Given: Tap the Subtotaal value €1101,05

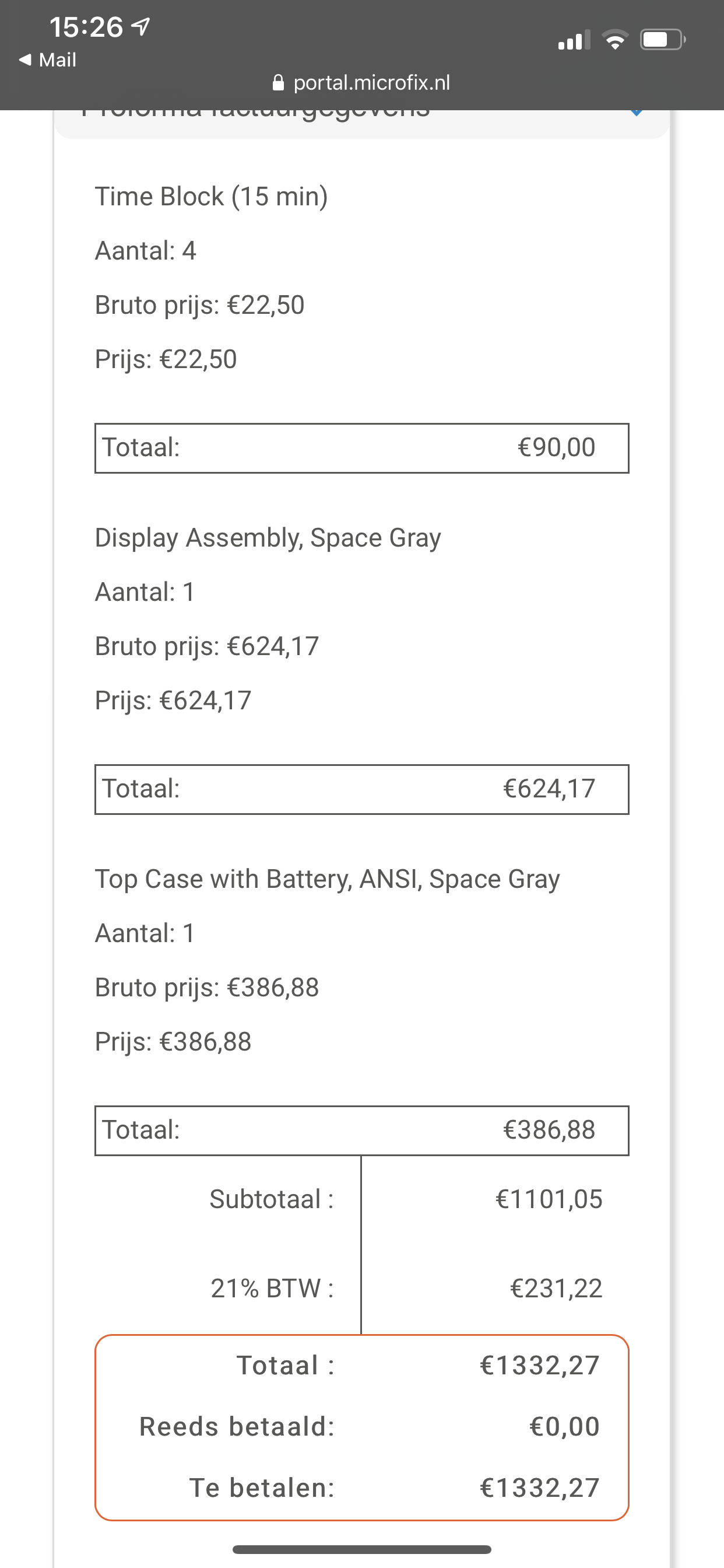Looking at the screenshot, I should coord(548,1199).
